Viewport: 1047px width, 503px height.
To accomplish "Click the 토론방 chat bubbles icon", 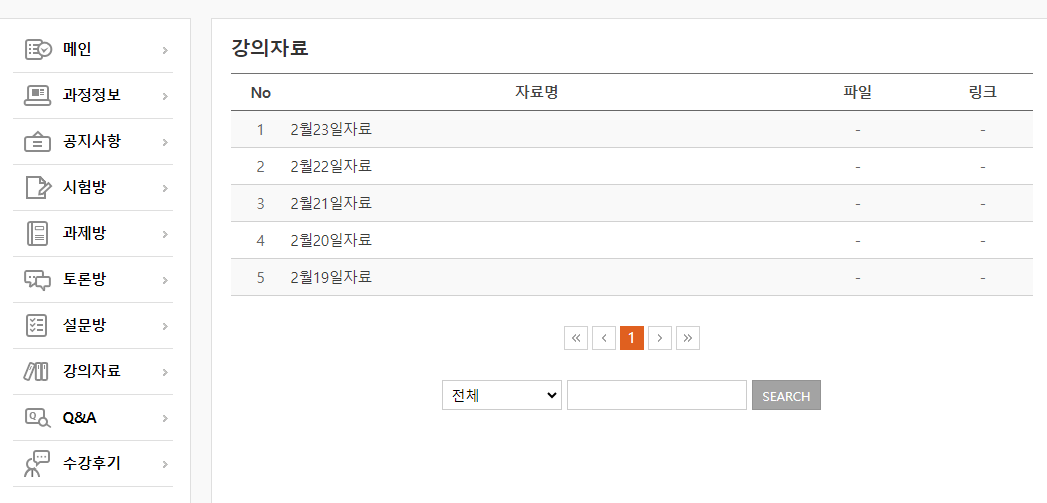I will (x=38, y=279).
